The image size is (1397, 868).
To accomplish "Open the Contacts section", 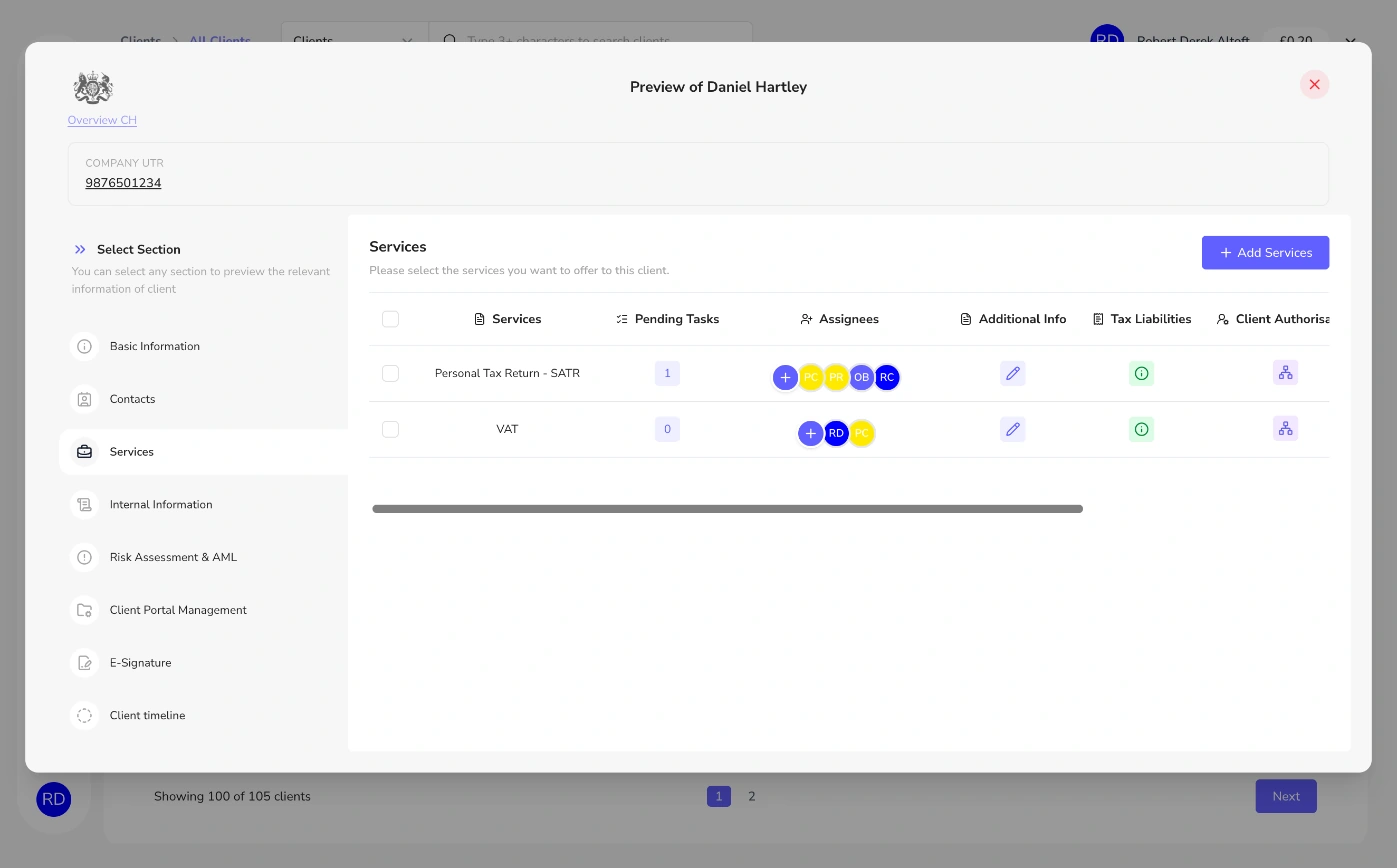I will click(x=204, y=399).
